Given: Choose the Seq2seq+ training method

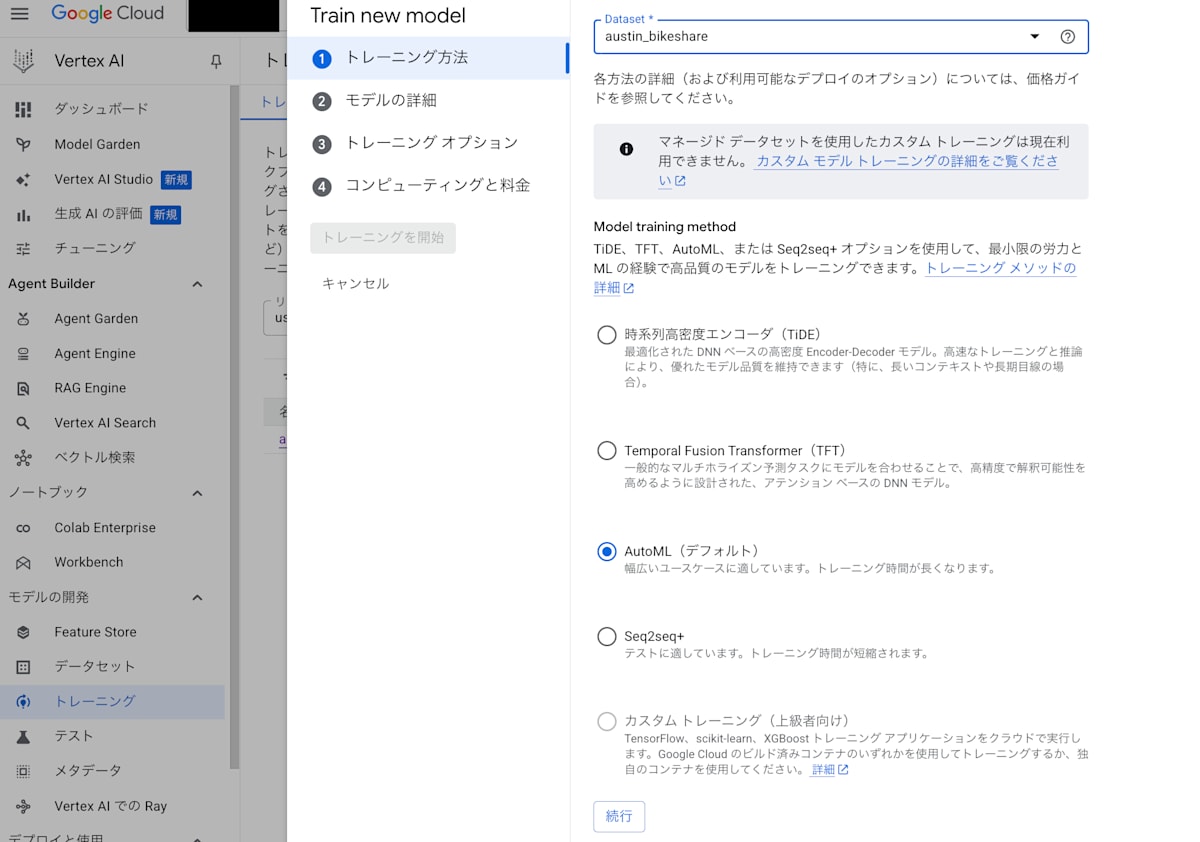Looking at the screenshot, I should point(607,636).
